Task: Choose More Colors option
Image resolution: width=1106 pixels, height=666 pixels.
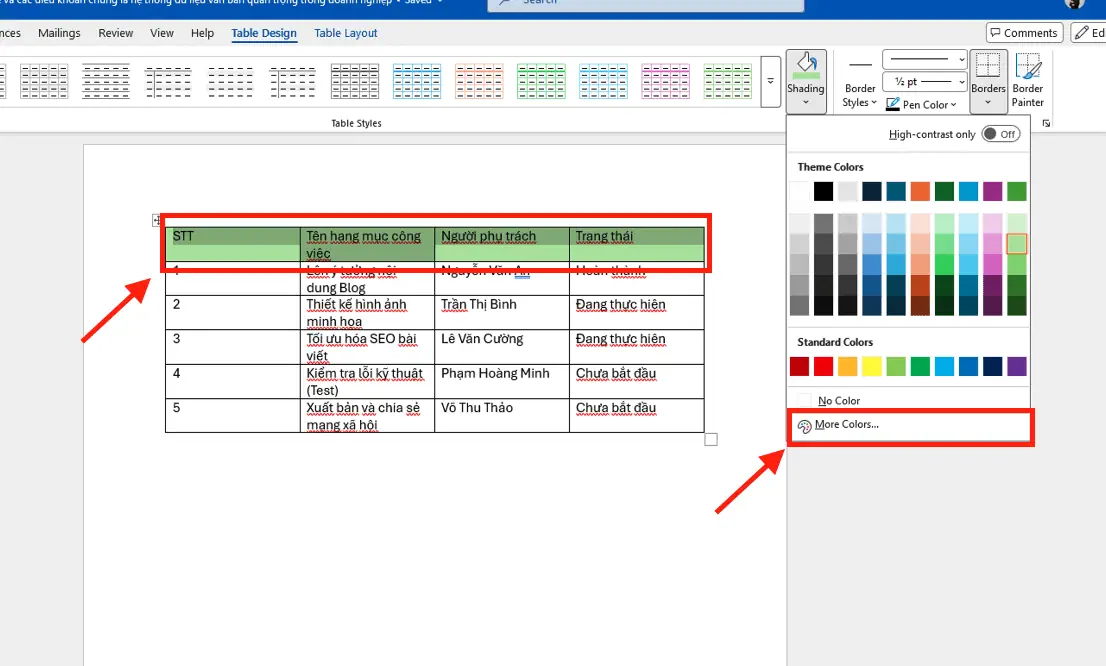Action: [x=846, y=425]
